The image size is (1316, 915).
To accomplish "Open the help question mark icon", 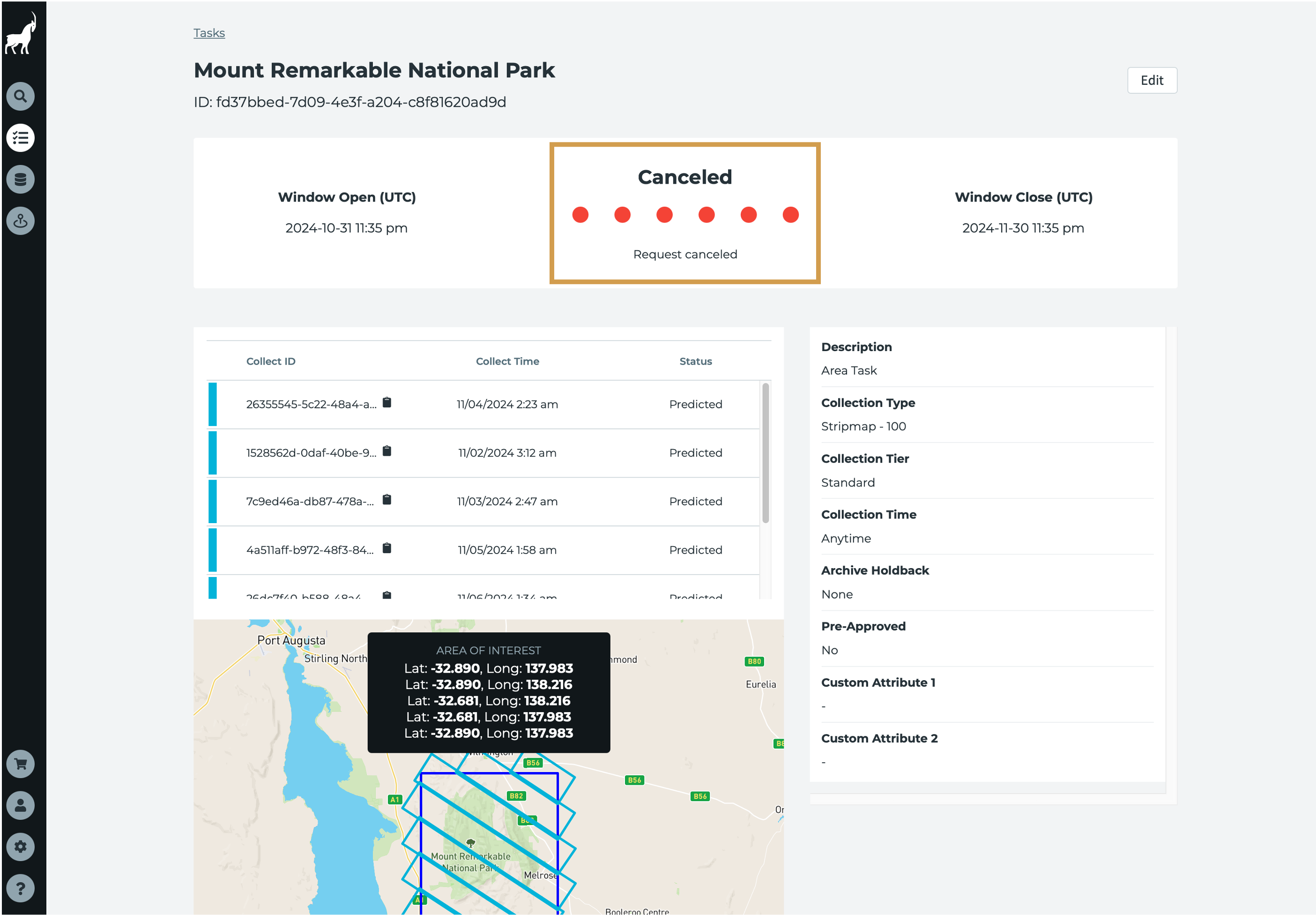I will coord(21,889).
